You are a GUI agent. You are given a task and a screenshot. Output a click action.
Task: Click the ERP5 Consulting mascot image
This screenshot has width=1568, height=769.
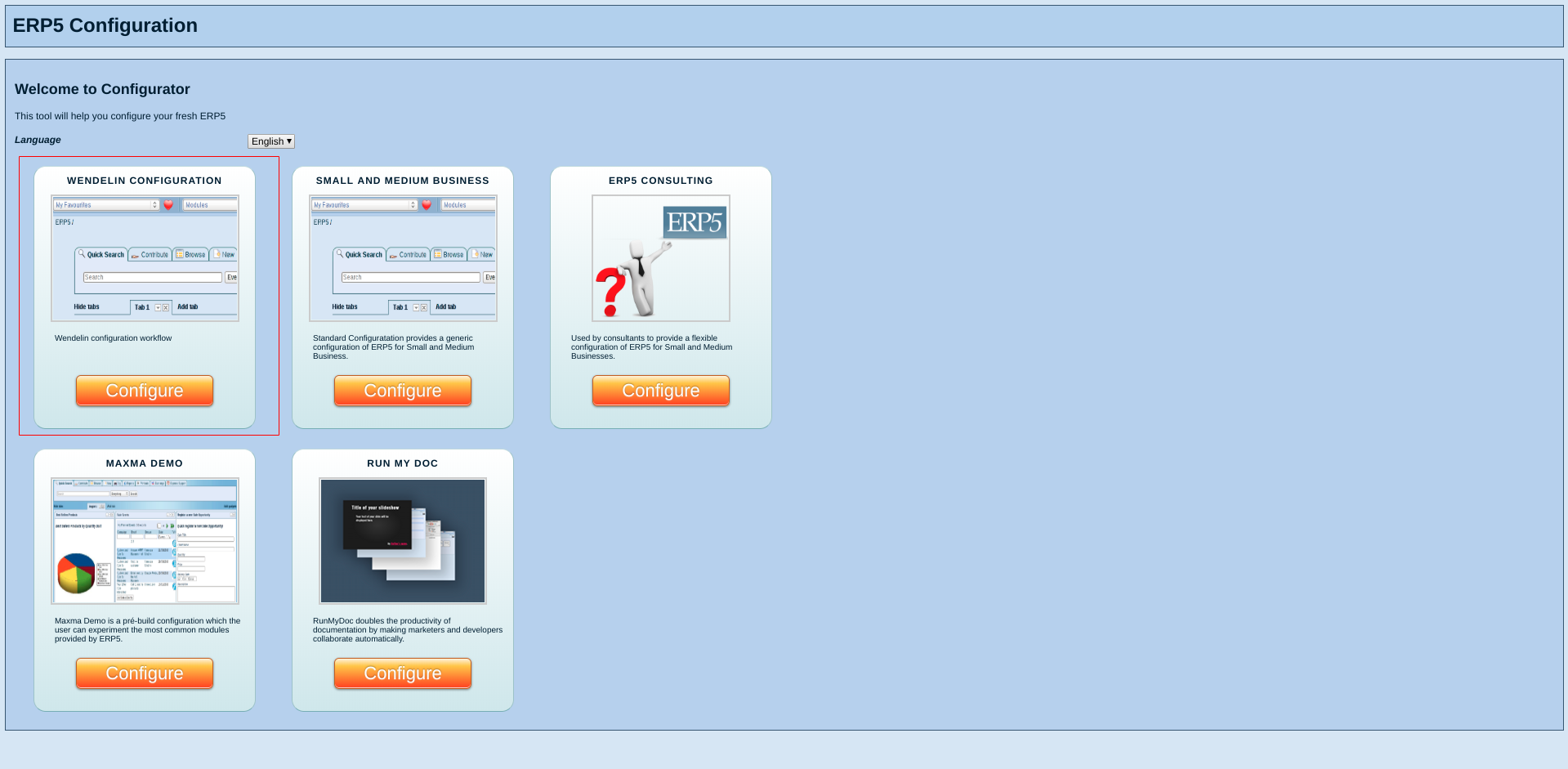pos(661,258)
